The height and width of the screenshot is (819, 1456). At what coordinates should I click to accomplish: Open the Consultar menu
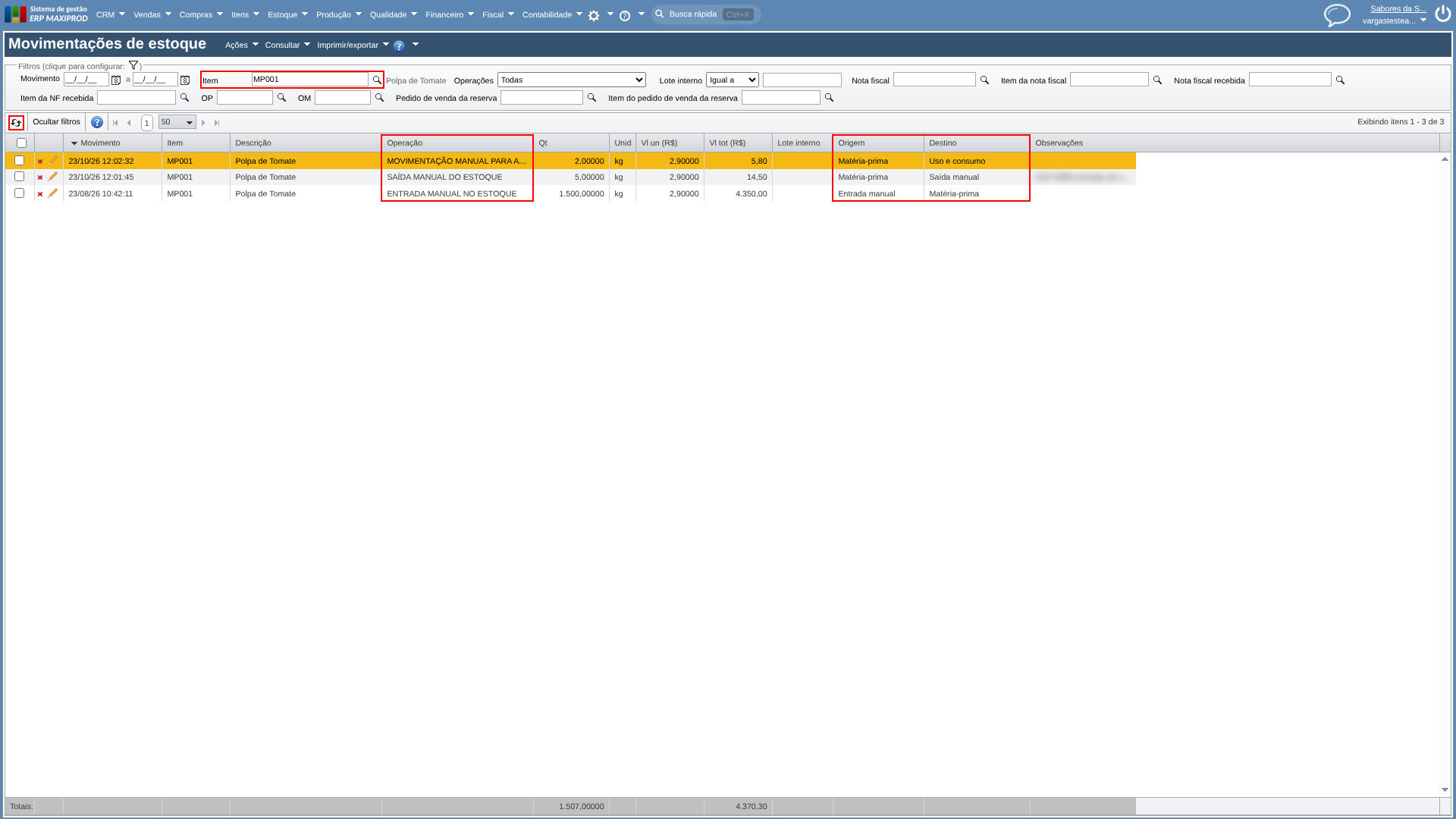pyautogui.click(x=287, y=45)
